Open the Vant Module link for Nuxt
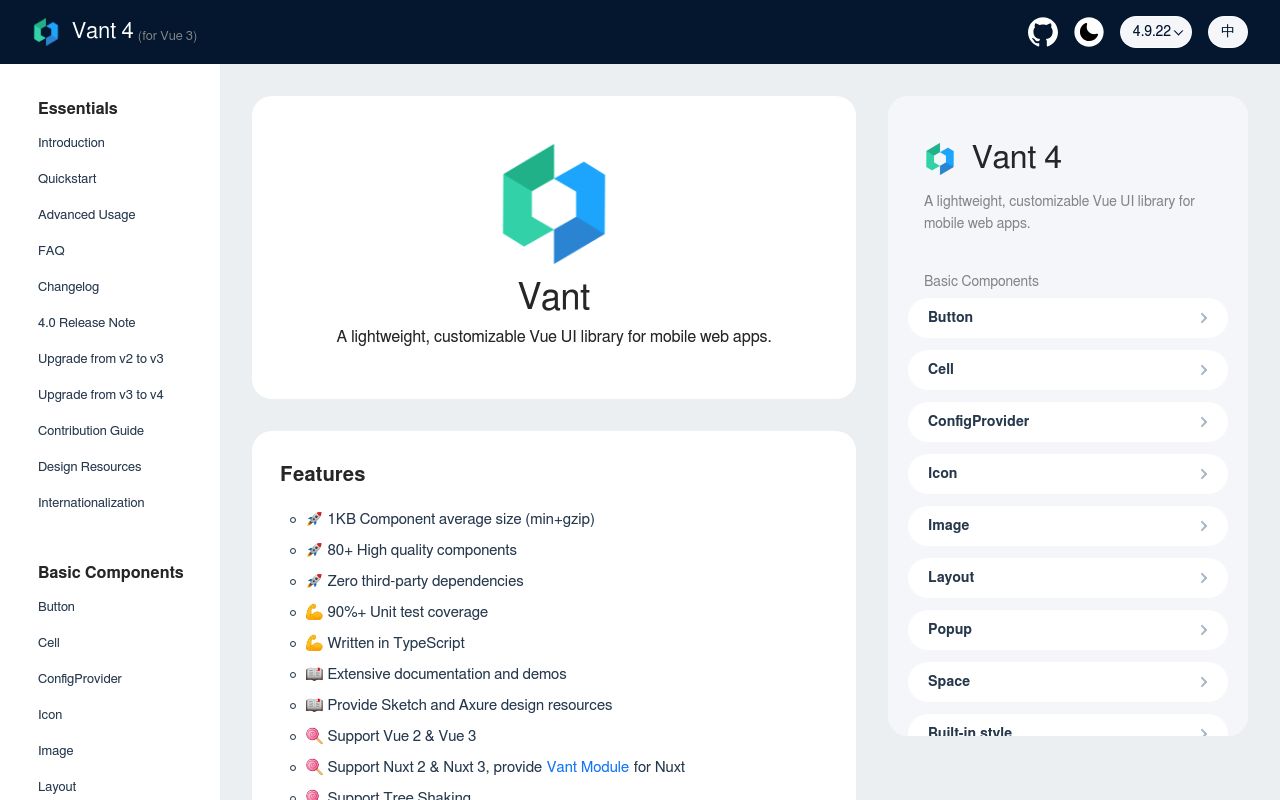1280x800 pixels. [588, 767]
